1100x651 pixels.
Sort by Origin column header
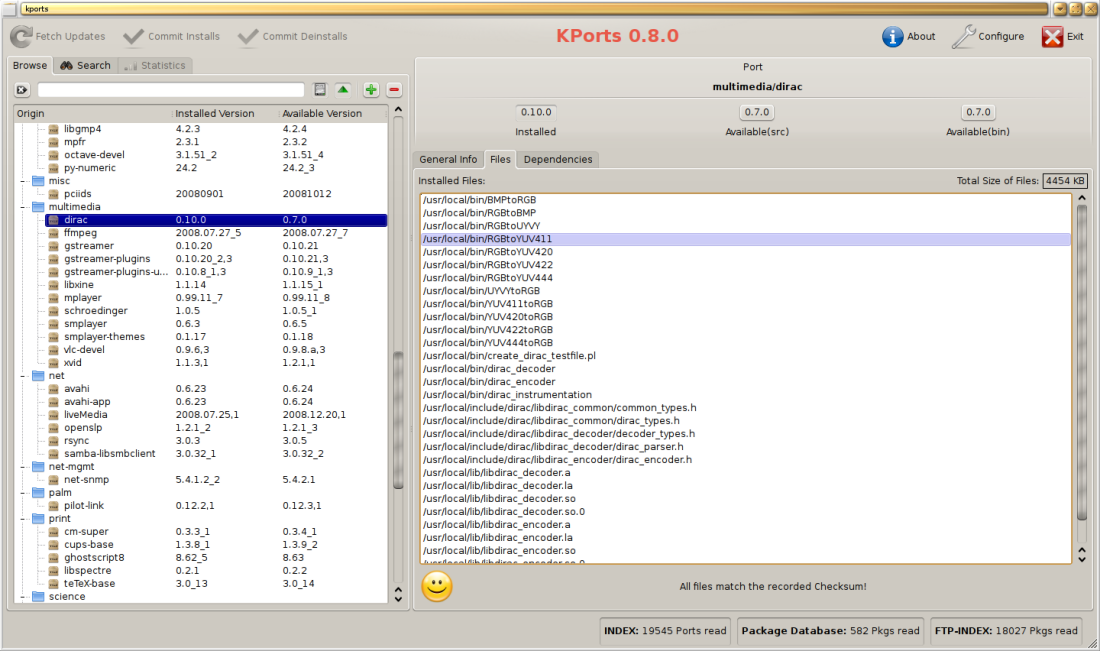click(x=93, y=114)
